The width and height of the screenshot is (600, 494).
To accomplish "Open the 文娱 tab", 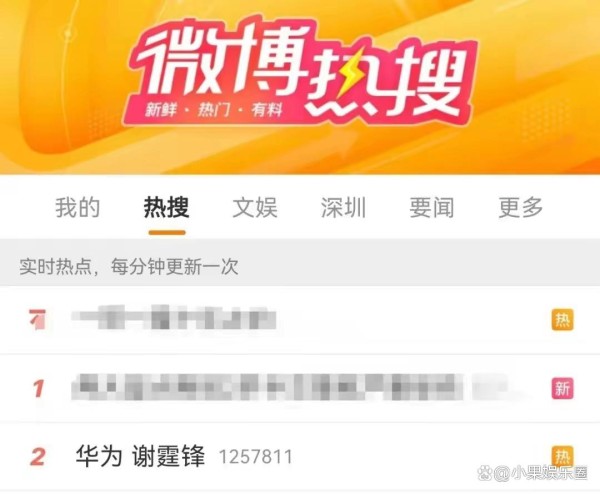I will pos(255,208).
